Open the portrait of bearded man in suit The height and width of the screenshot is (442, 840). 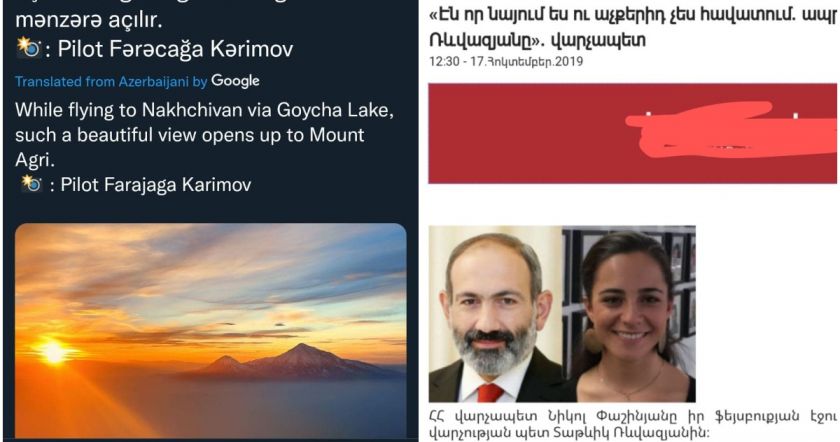click(496, 314)
